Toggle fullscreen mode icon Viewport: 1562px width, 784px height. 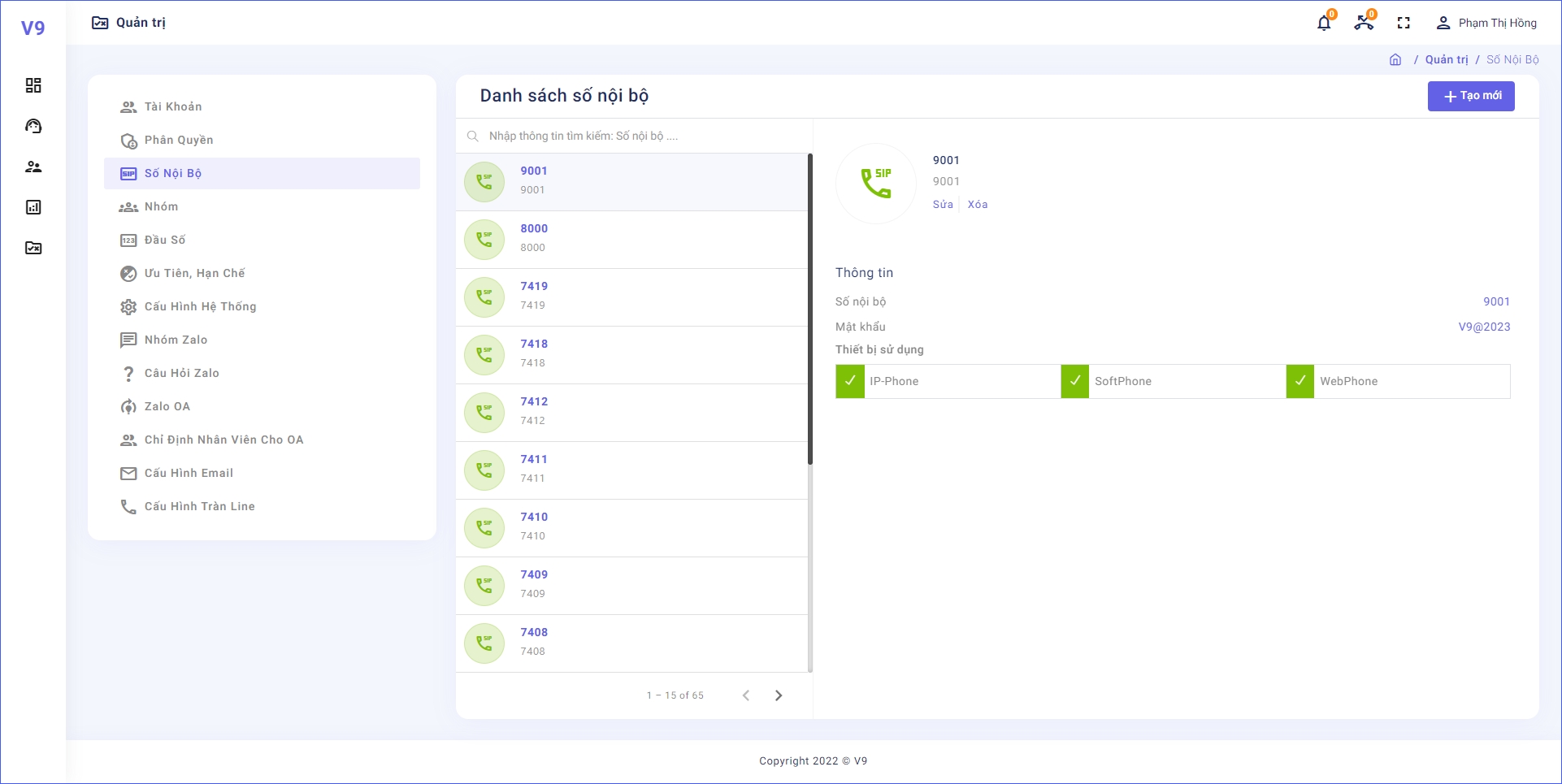[x=1404, y=24]
